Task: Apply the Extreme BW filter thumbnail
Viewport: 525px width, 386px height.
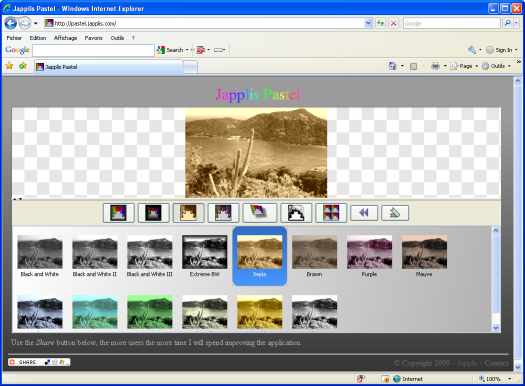Action: coord(205,256)
